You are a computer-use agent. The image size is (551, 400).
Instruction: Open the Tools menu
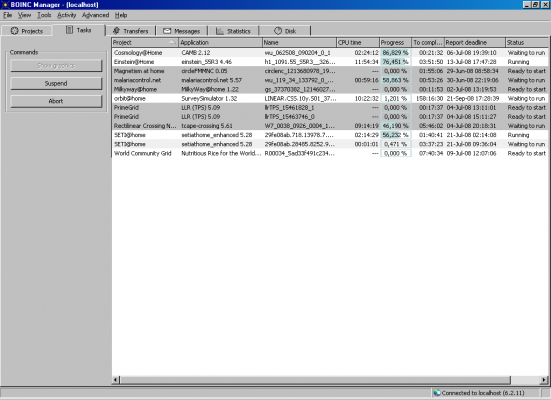click(44, 15)
